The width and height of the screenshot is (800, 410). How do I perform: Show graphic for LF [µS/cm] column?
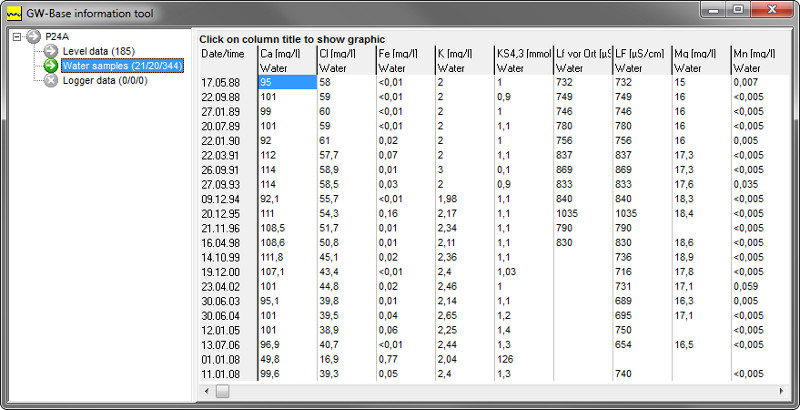[640, 52]
